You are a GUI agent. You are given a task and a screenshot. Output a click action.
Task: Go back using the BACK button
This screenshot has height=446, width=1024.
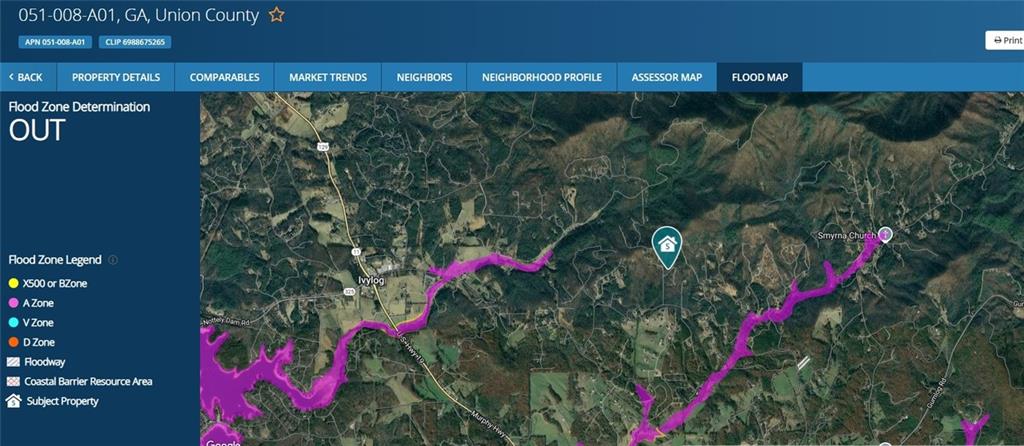(28, 77)
